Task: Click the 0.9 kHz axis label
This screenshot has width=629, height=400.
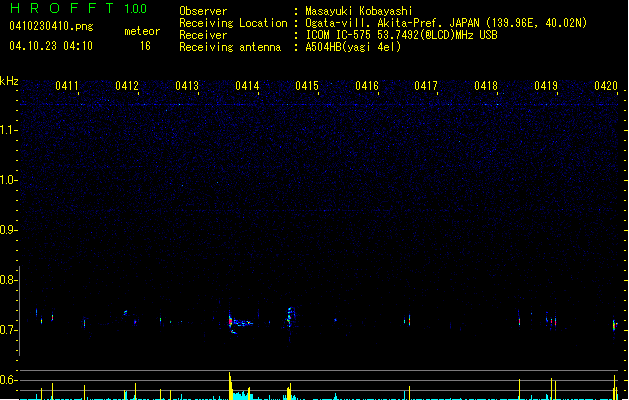Action: tap(8, 230)
